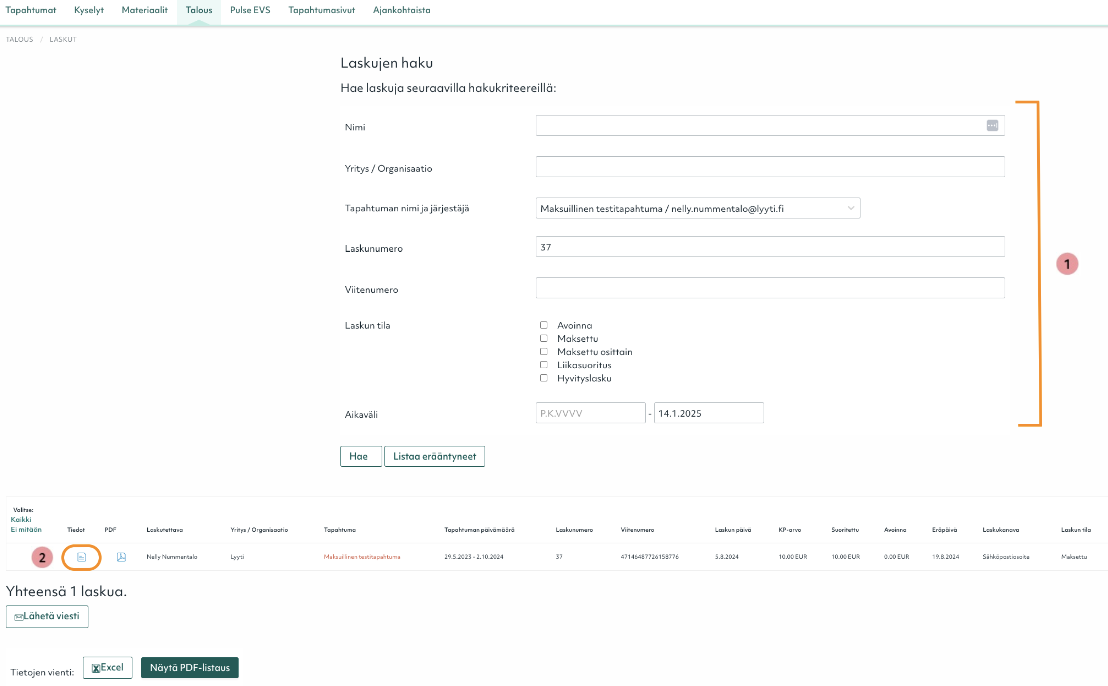Open the Tapahtumasivut tab
Image resolution: width=1108 pixels, height=686 pixels.
[322, 10]
